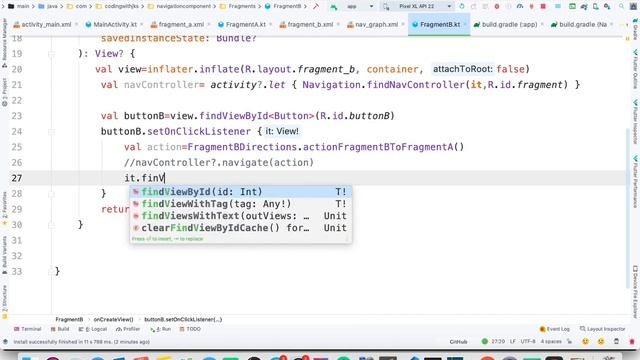Click the lock read-only toggle in status bar
640x360 pixels.
click(569, 342)
